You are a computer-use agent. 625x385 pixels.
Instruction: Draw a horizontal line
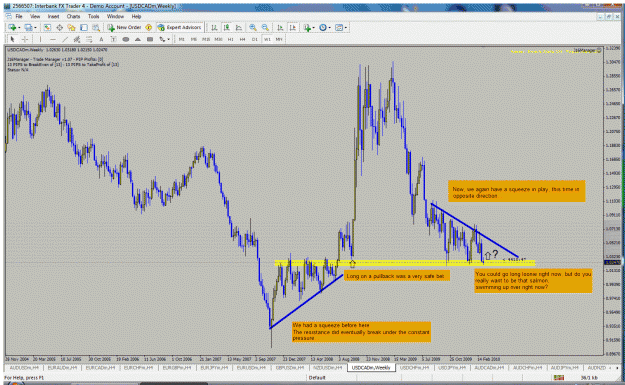53,39
